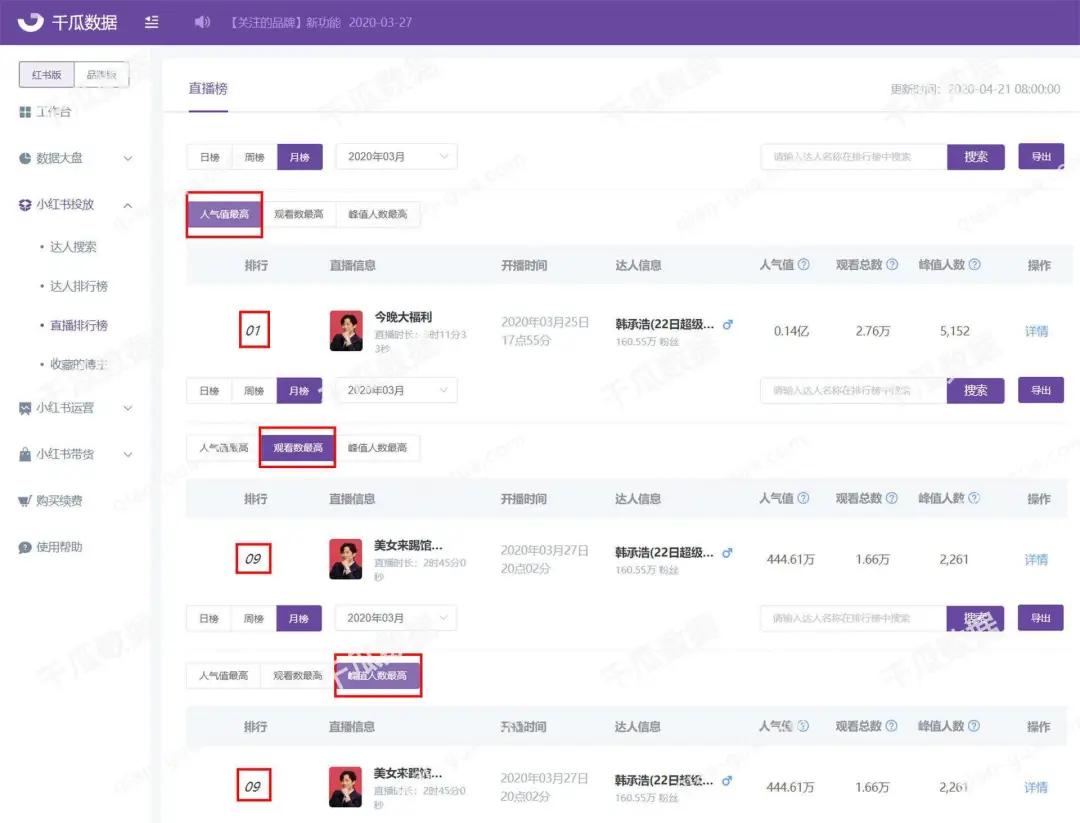Select 日榜 in the top ranking filter
The height and width of the screenshot is (823, 1080).
click(209, 157)
